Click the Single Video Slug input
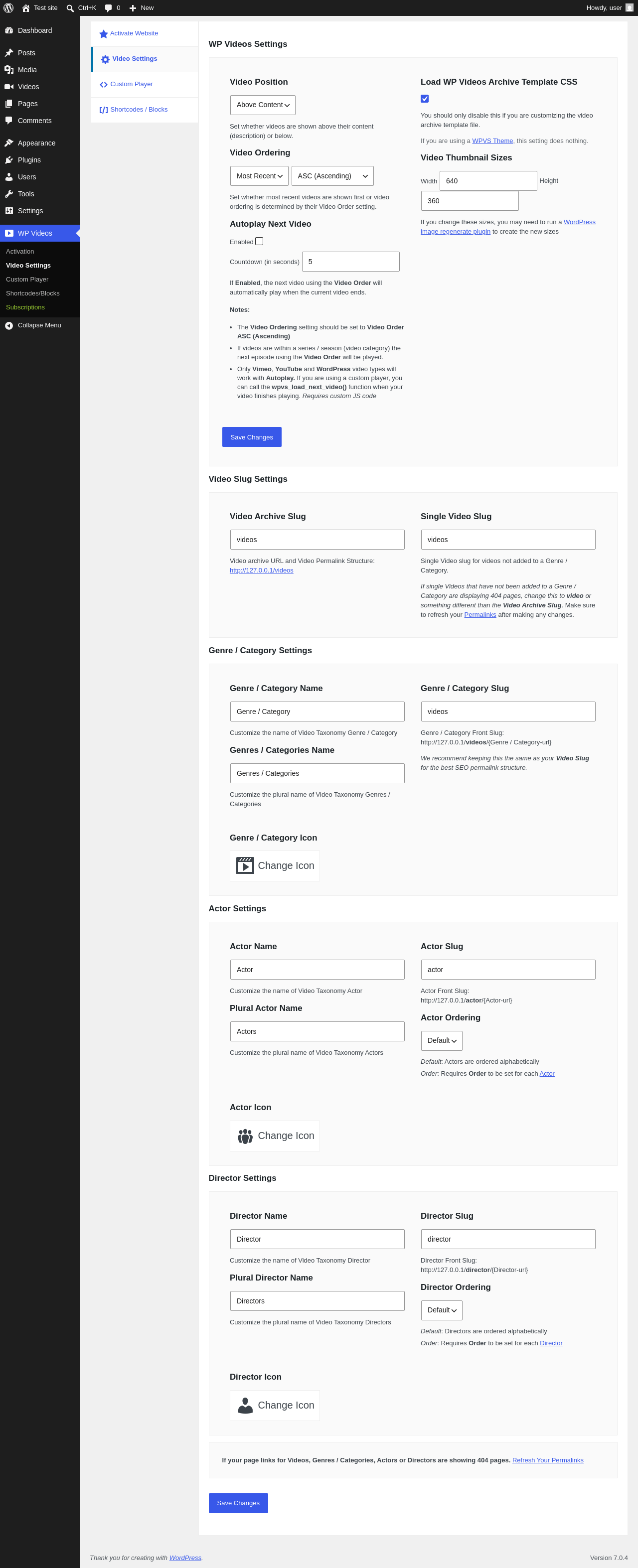This screenshot has width=638, height=1568. coord(508,540)
